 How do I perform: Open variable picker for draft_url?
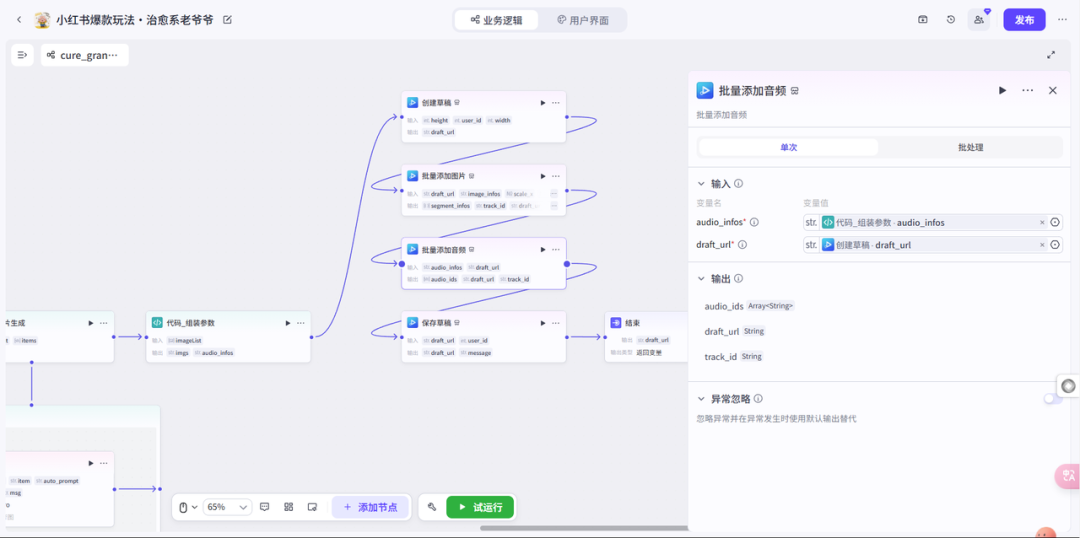[x=1055, y=245]
